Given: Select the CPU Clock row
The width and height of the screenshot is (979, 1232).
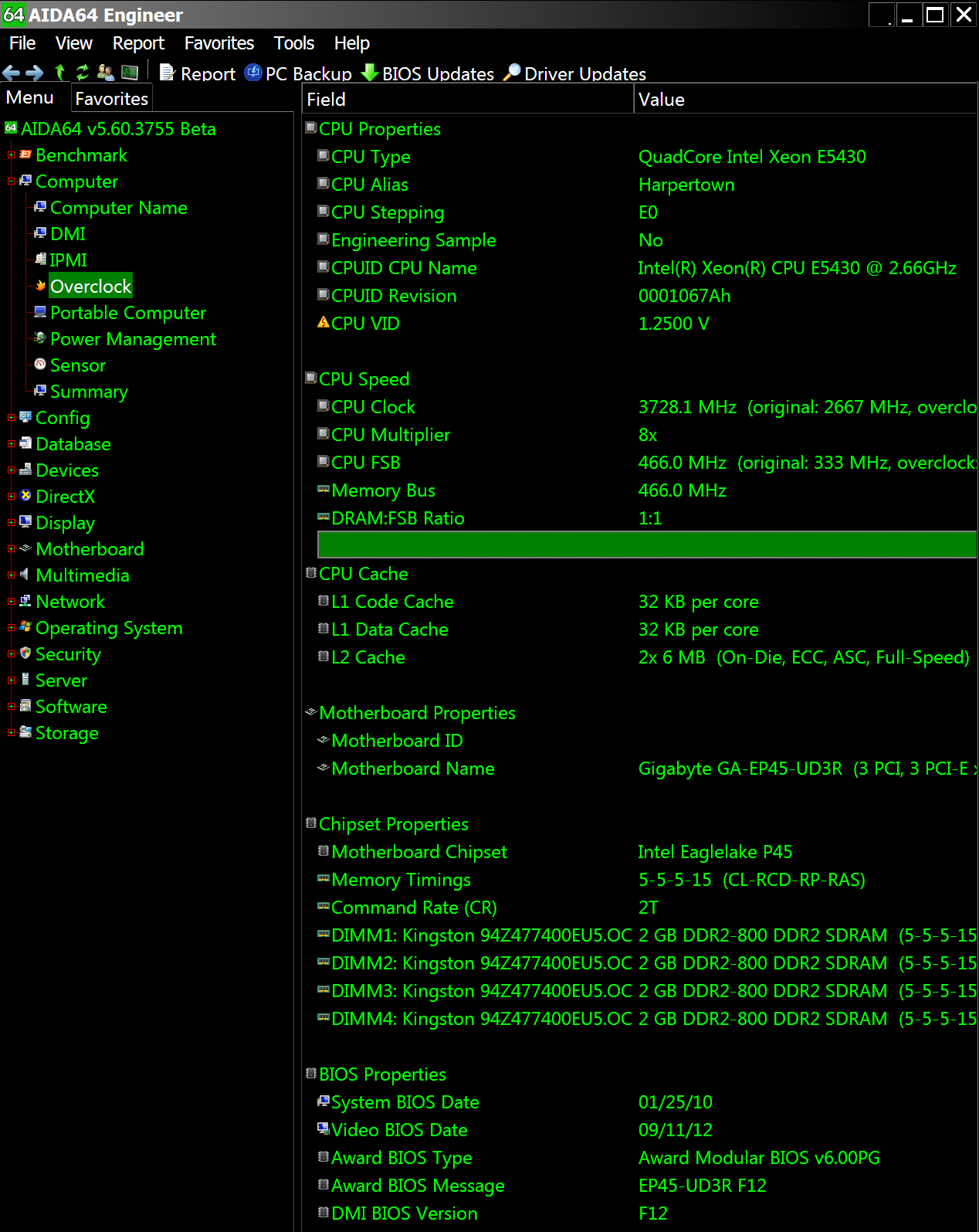Looking at the screenshot, I should click(x=647, y=407).
